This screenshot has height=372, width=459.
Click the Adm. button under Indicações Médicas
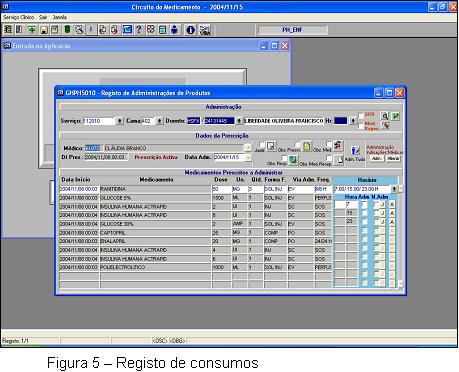click(377, 159)
